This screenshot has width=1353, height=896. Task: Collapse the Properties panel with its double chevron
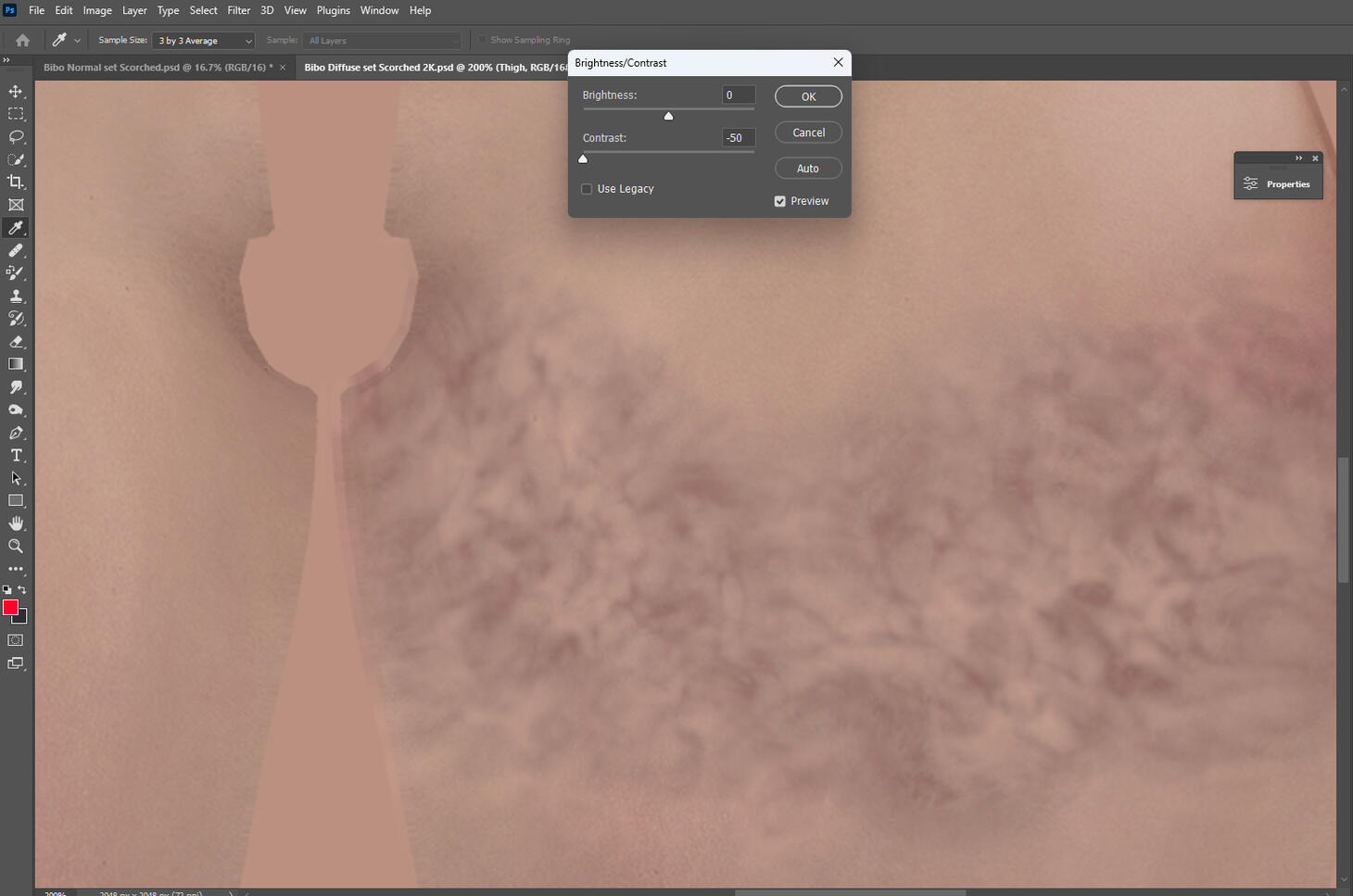click(1297, 158)
